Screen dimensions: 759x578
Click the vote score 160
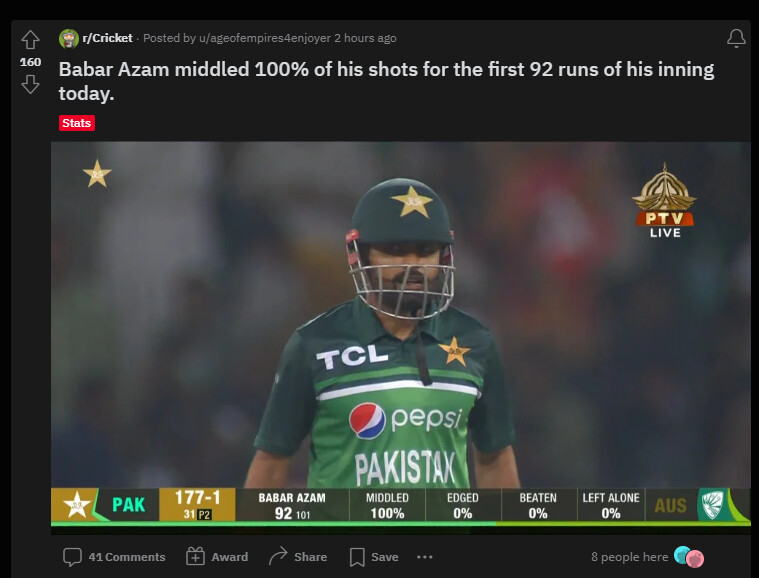(x=30, y=62)
